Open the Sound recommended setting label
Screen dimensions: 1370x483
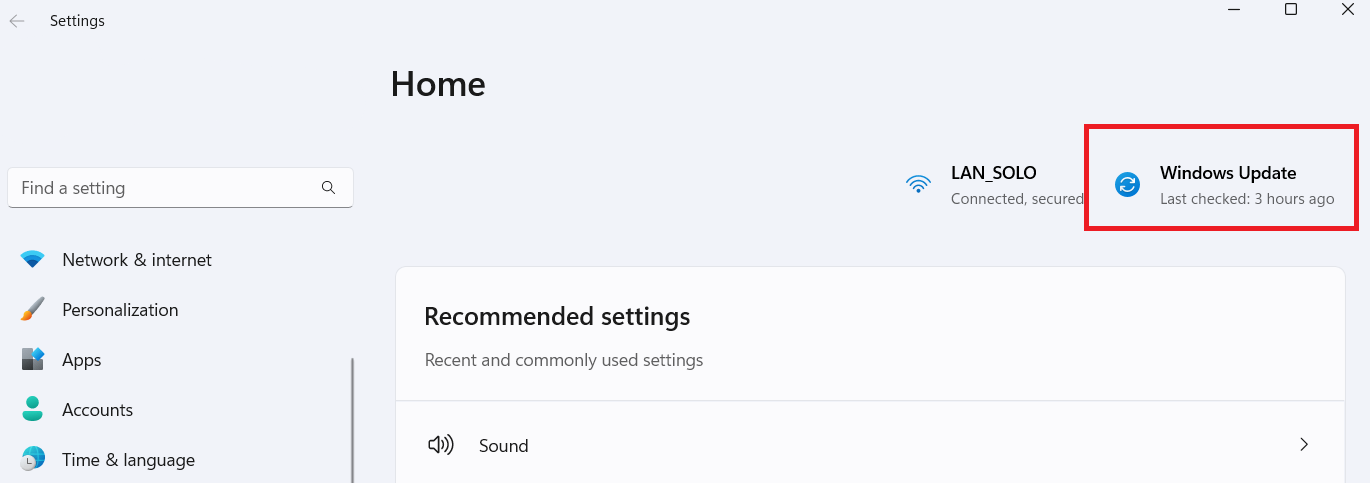503,446
